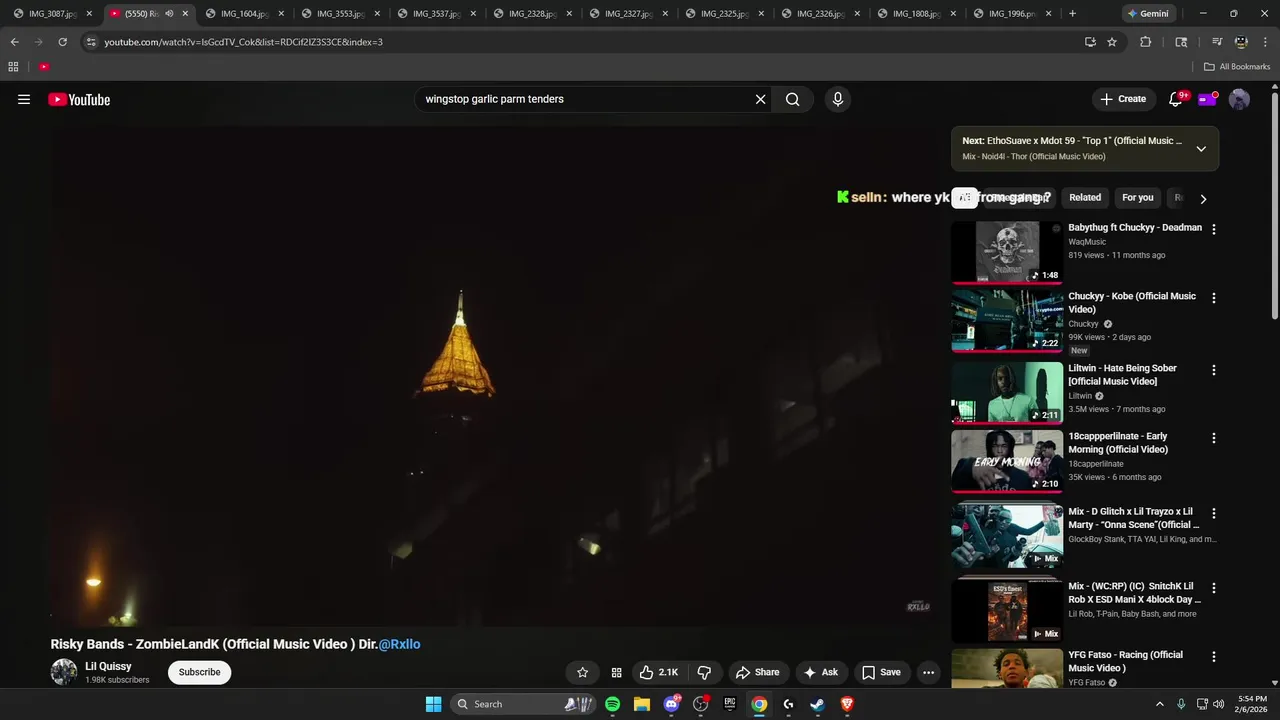Go back with the browser back arrow

(14, 42)
